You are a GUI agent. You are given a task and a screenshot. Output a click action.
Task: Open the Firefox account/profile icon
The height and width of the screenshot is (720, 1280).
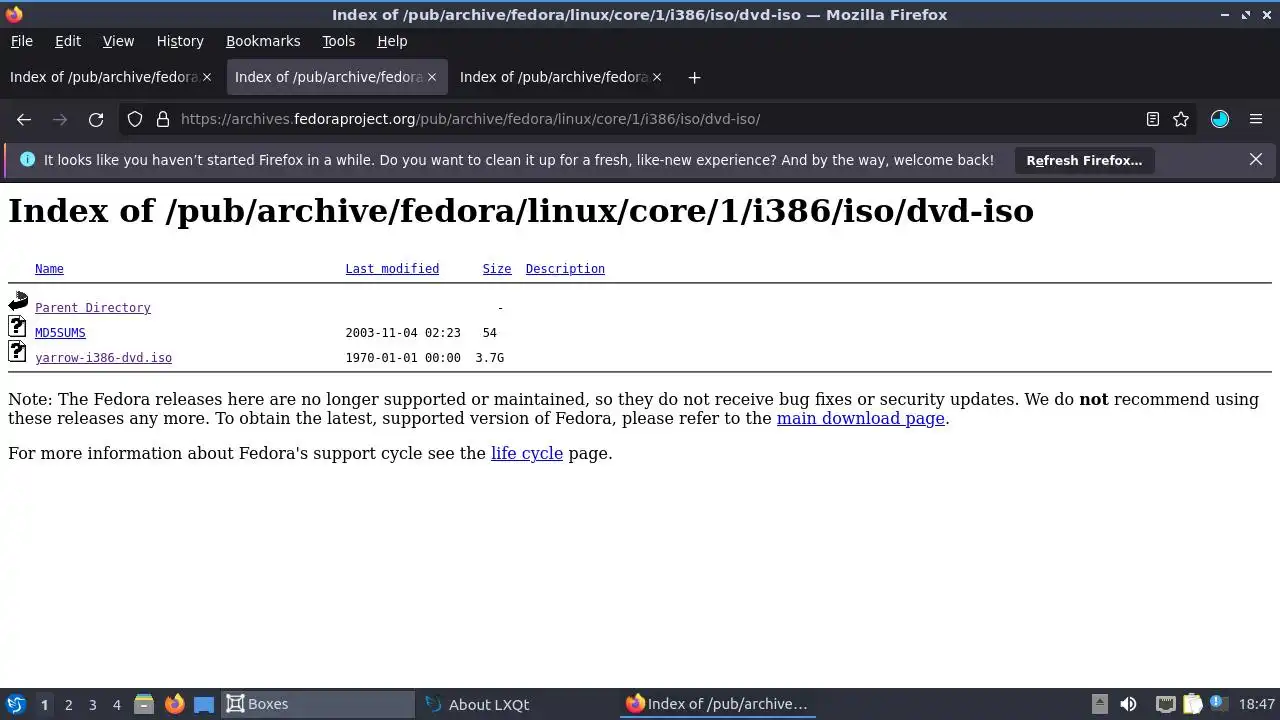(x=1220, y=119)
